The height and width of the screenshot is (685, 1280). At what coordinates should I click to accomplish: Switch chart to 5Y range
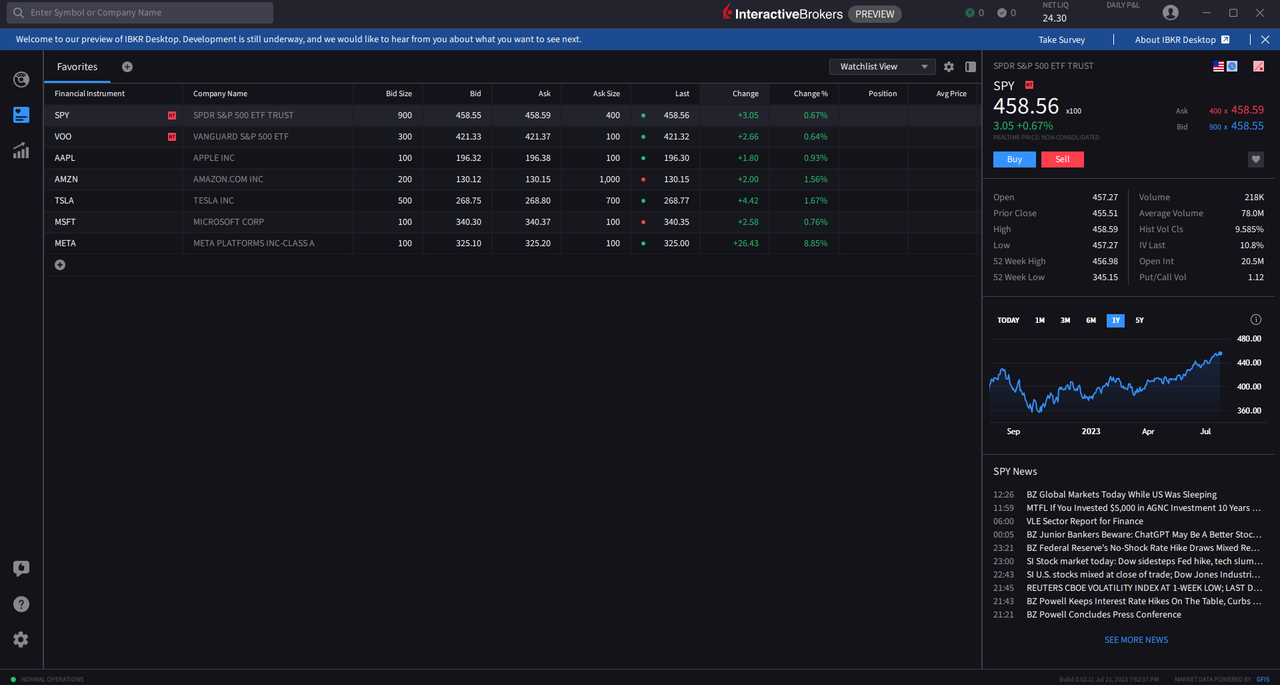tap(1140, 320)
